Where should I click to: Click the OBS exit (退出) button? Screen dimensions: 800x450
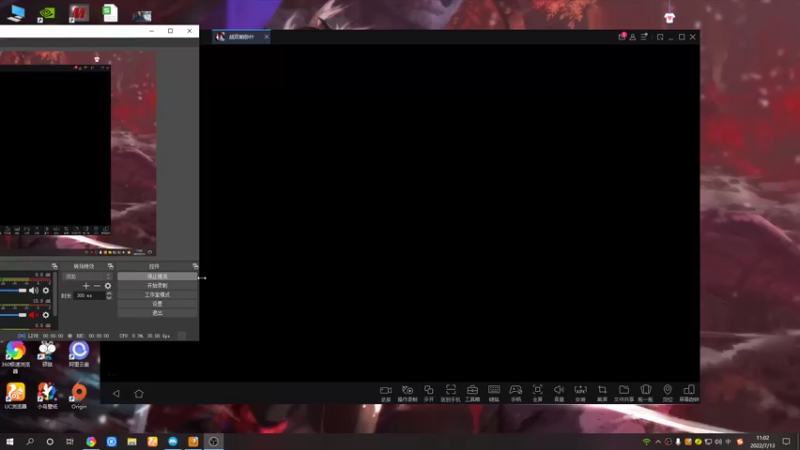pos(157,313)
